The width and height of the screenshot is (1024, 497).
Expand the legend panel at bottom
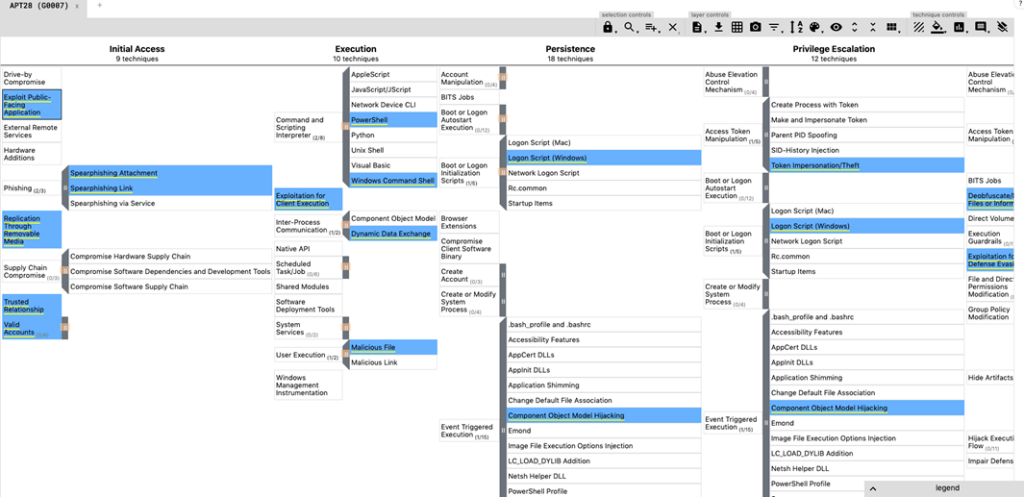pyautogui.click(x=871, y=488)
